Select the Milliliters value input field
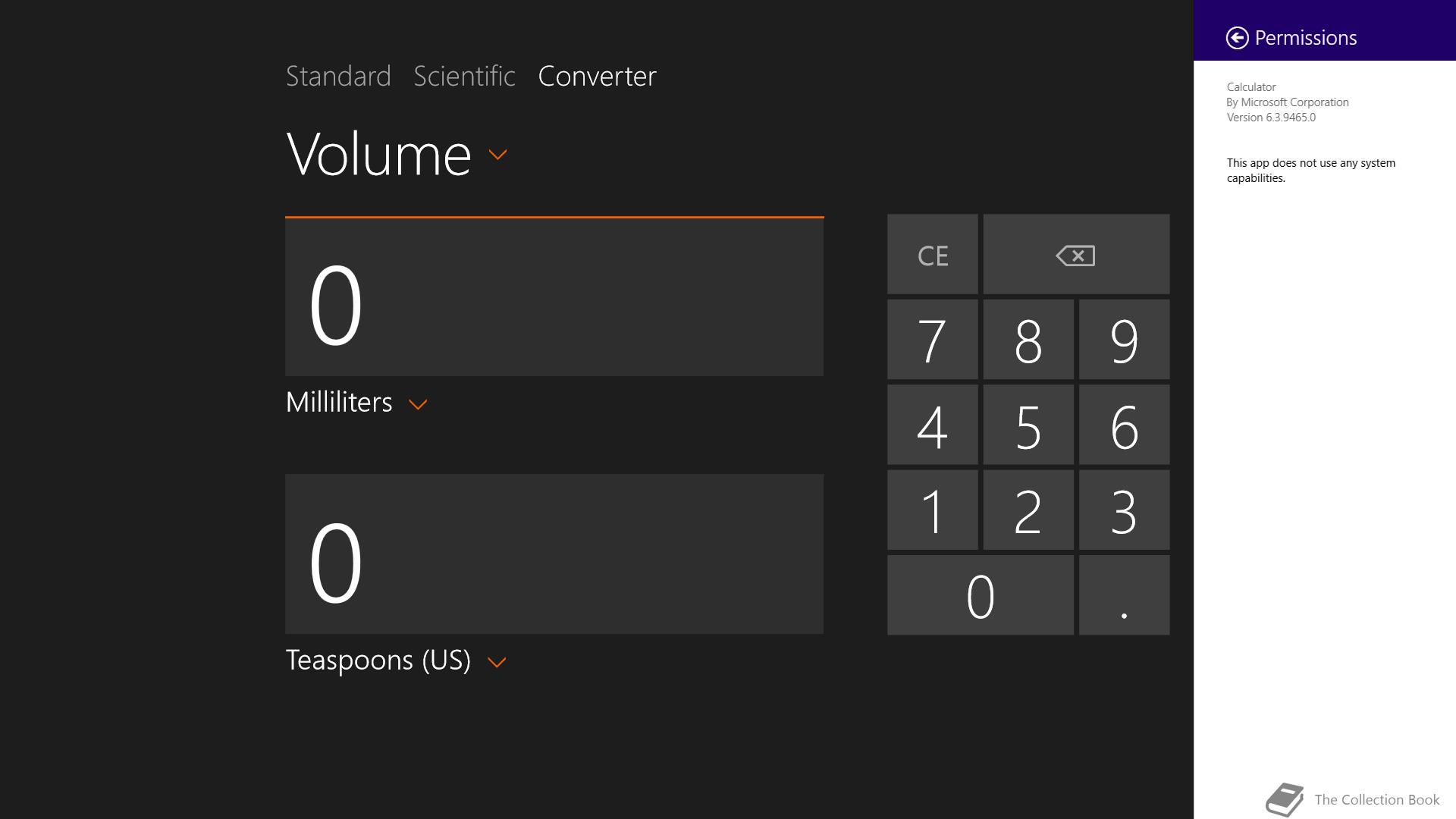Screen dimensions: 1456x819 point(554,297)
